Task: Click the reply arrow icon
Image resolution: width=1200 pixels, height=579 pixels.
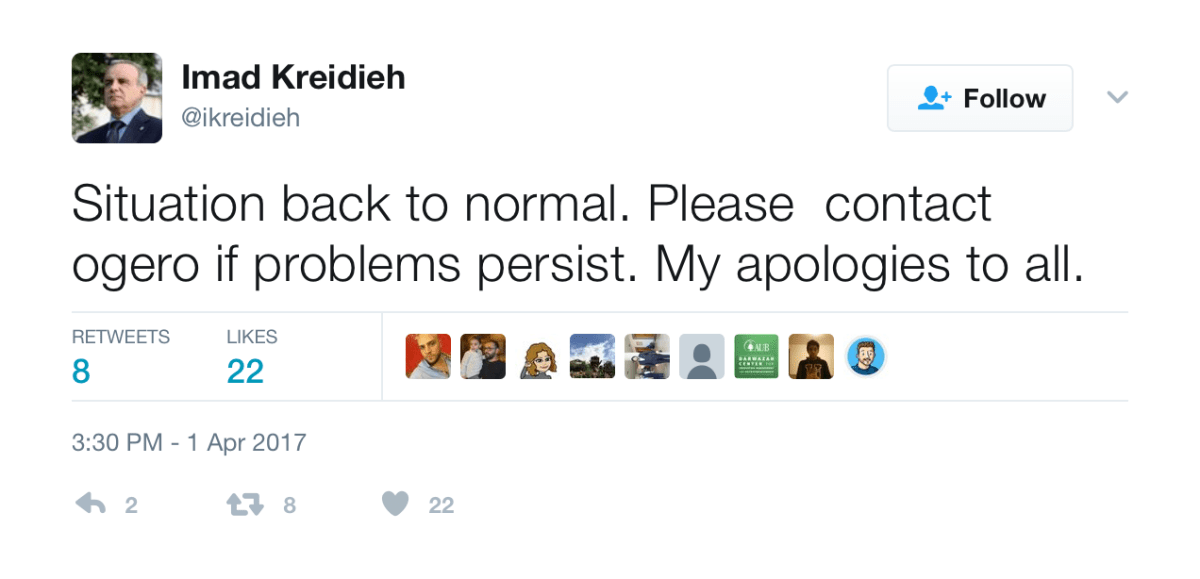Action: coord(90,504)
